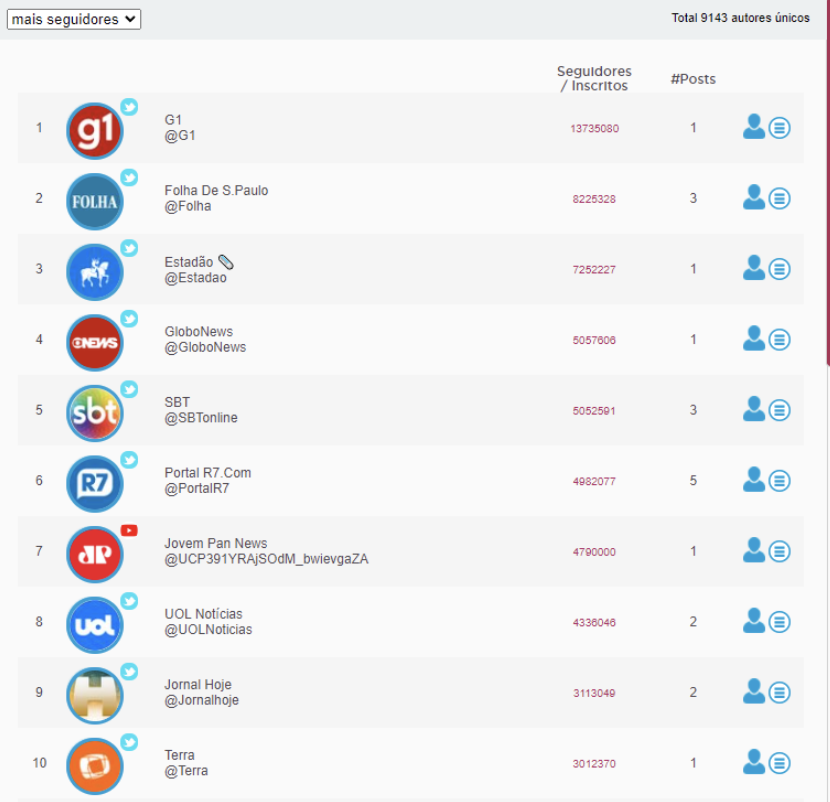This screenshot has height=802, width=830.
Task: Click the paperclip icon beside Estadão
Action: point(226,262)
